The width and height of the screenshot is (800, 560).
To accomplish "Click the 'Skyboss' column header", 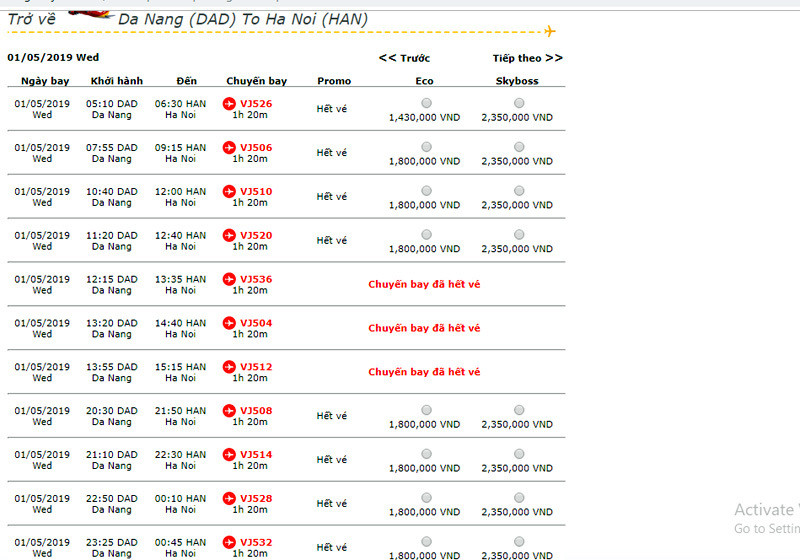I will pos(517,81).
